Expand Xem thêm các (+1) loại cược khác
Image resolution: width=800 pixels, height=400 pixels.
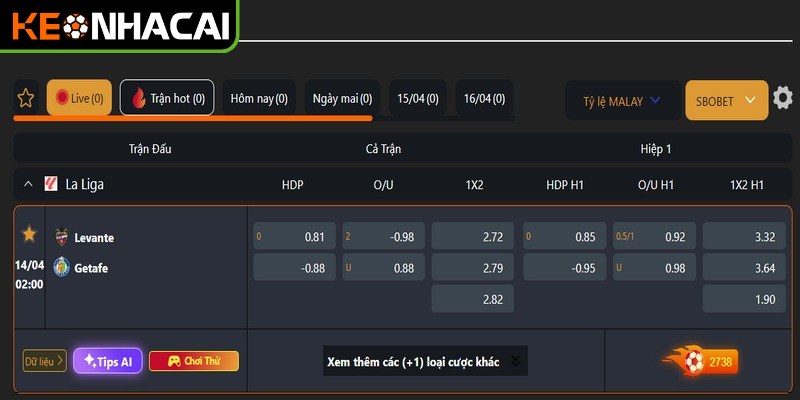[425, 361]
